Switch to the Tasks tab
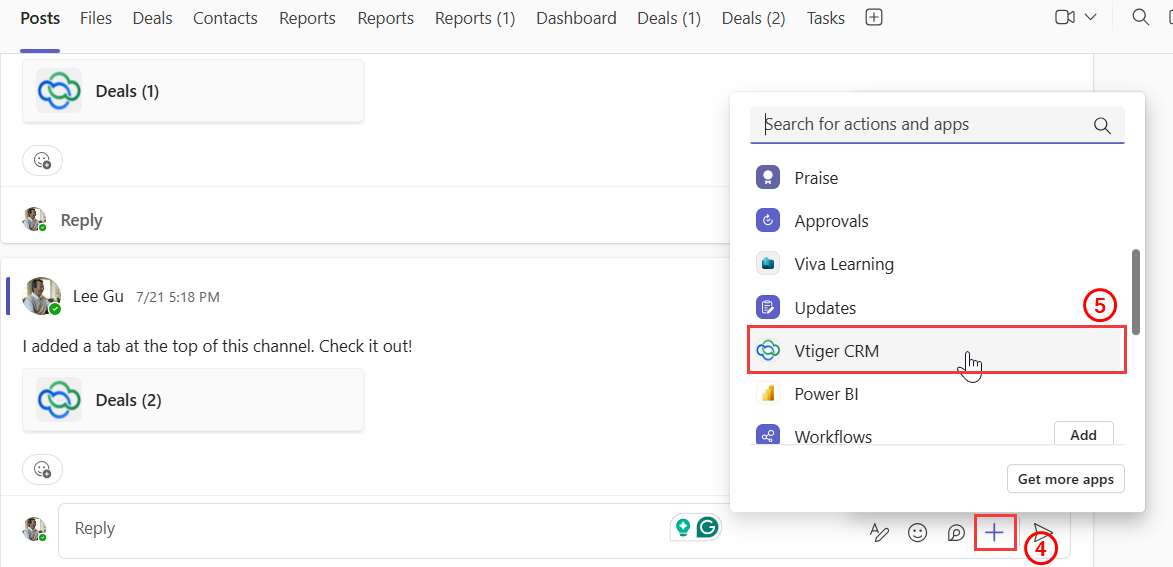The width and height of the screenshot is (1173, 567). coord(826,19)
